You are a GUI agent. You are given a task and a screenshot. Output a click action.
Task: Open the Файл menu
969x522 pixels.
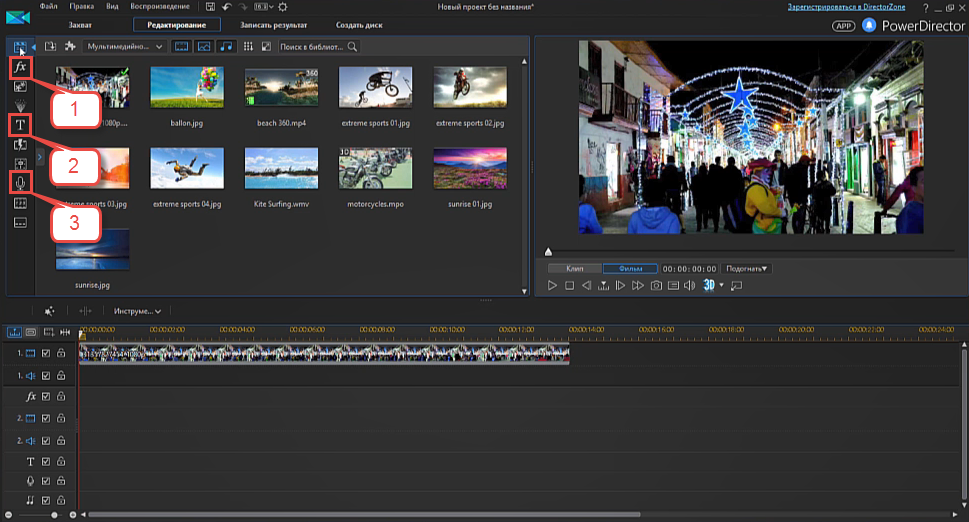(50, 7)
